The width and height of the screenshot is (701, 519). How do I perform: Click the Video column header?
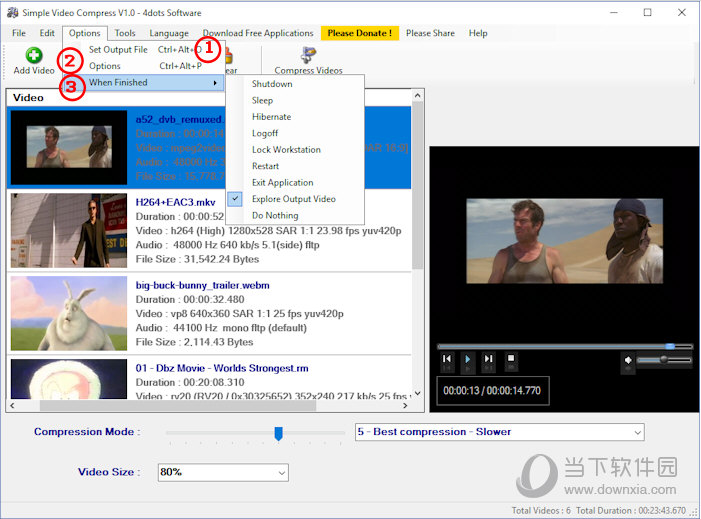click(x=28, y=97)
